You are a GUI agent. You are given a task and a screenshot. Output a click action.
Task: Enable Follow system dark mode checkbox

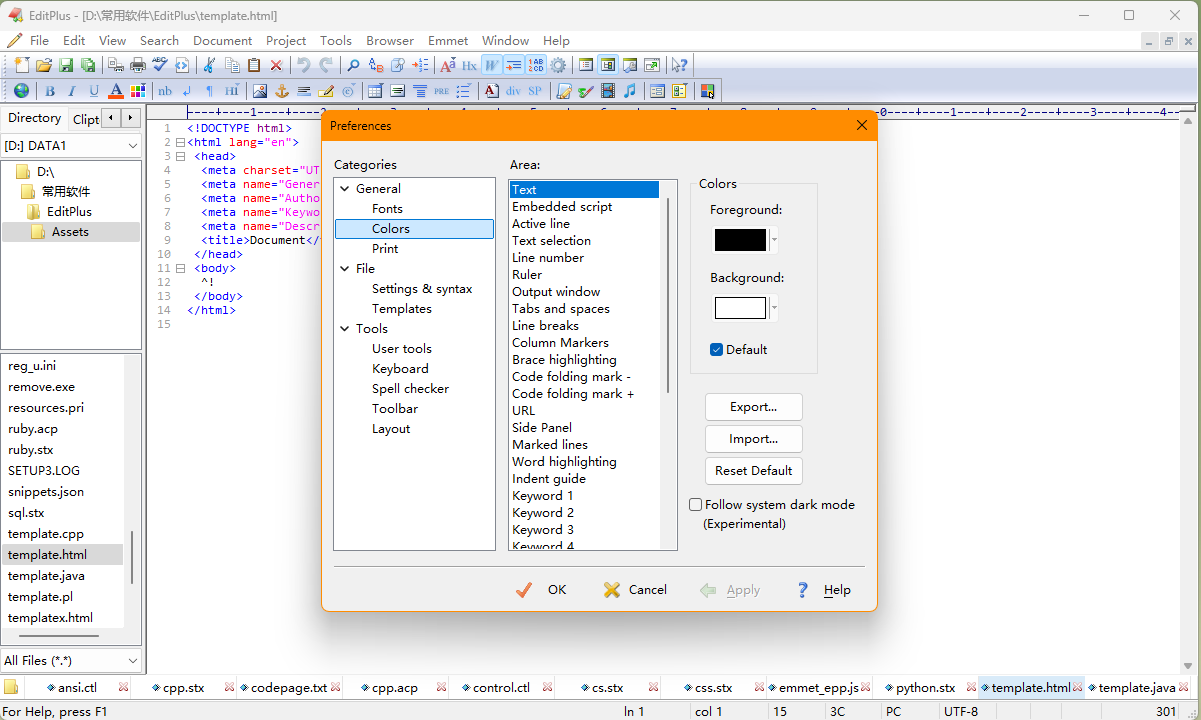tap(696, 505)
